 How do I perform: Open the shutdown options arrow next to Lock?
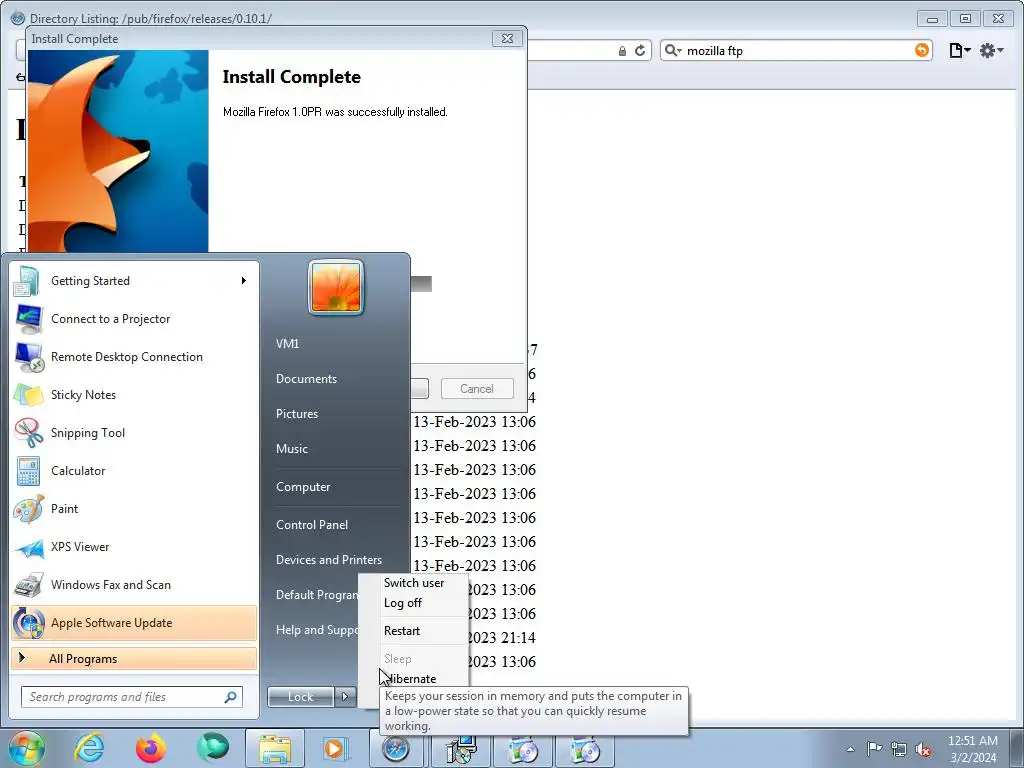point(345,697)
